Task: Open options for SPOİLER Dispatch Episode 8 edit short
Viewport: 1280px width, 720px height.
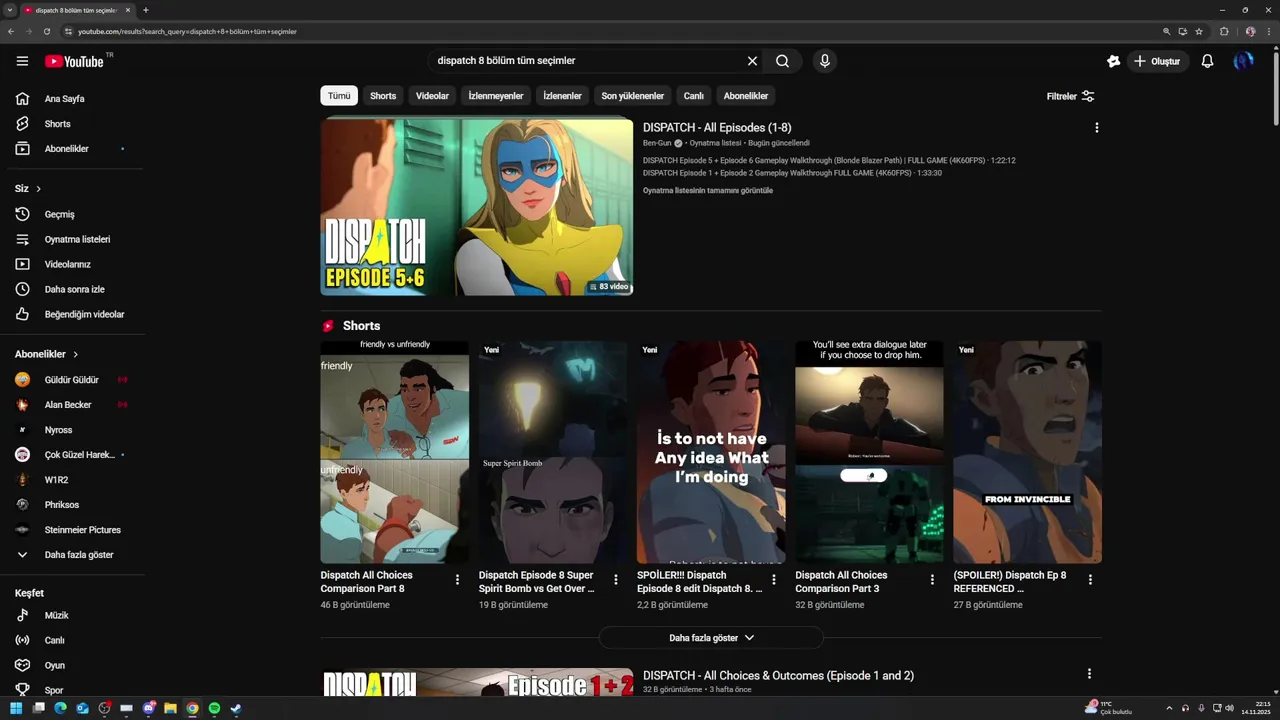Action: [773, 580]
